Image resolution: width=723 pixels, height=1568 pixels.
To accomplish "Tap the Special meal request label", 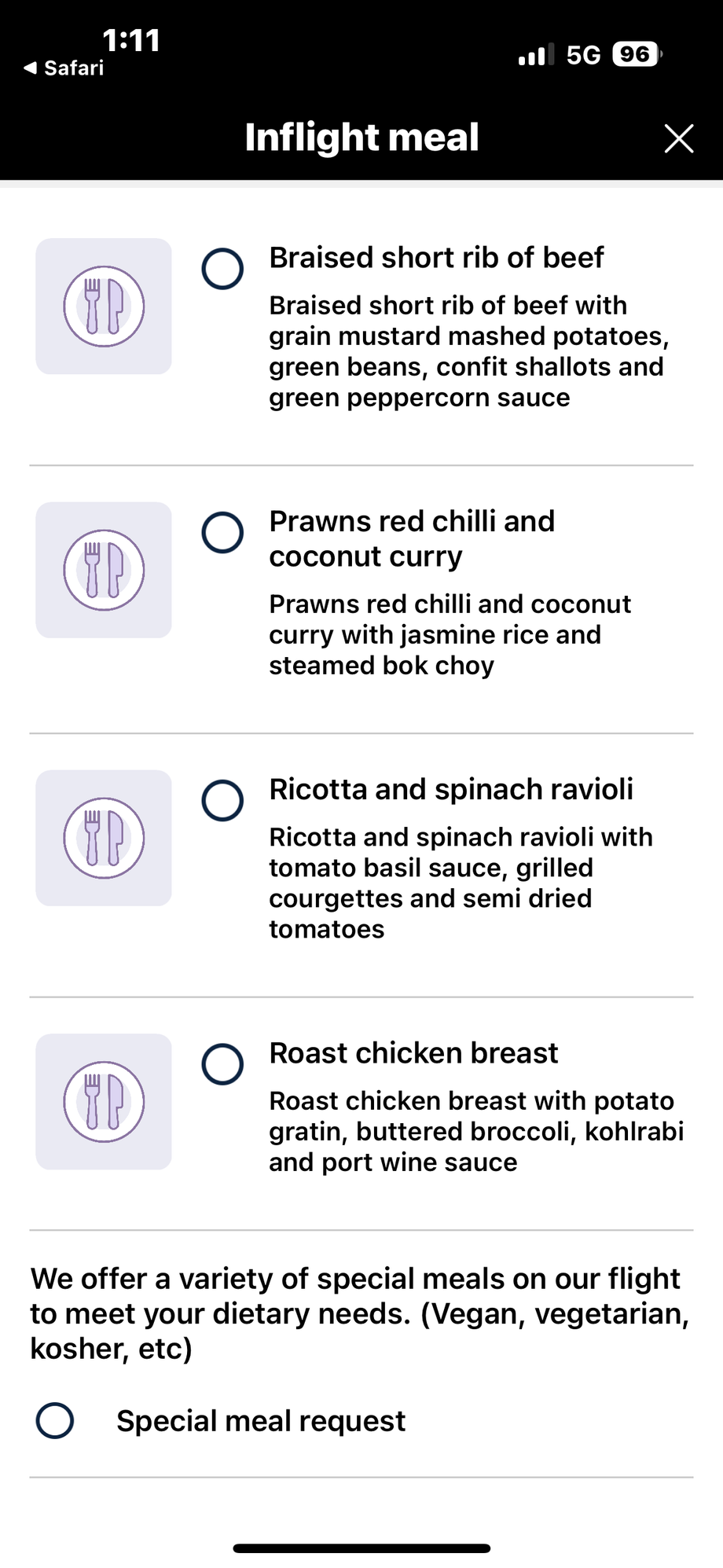I will tap(261, 1421).
